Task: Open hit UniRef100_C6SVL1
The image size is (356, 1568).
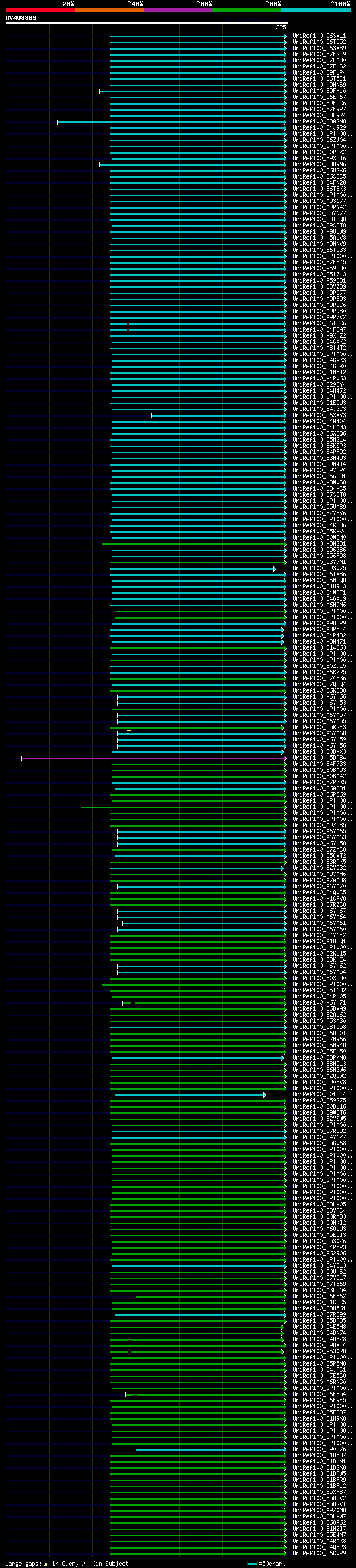Action: 319,36
